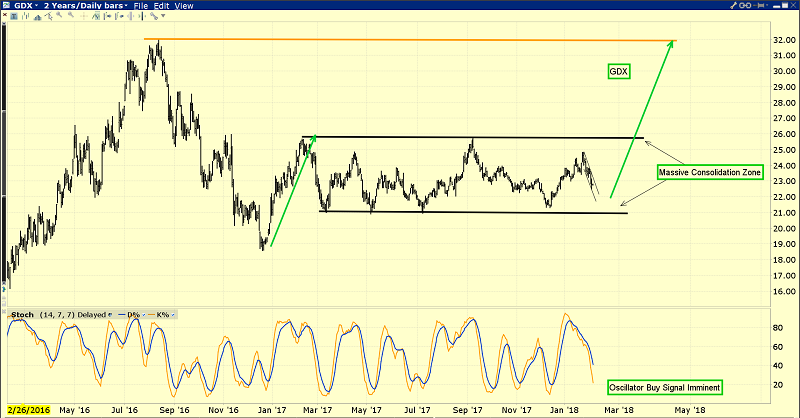Viewport: 800px width, 418px height.
Task: Click the bar chart style toolbar icon
Action: click(26, 16)
